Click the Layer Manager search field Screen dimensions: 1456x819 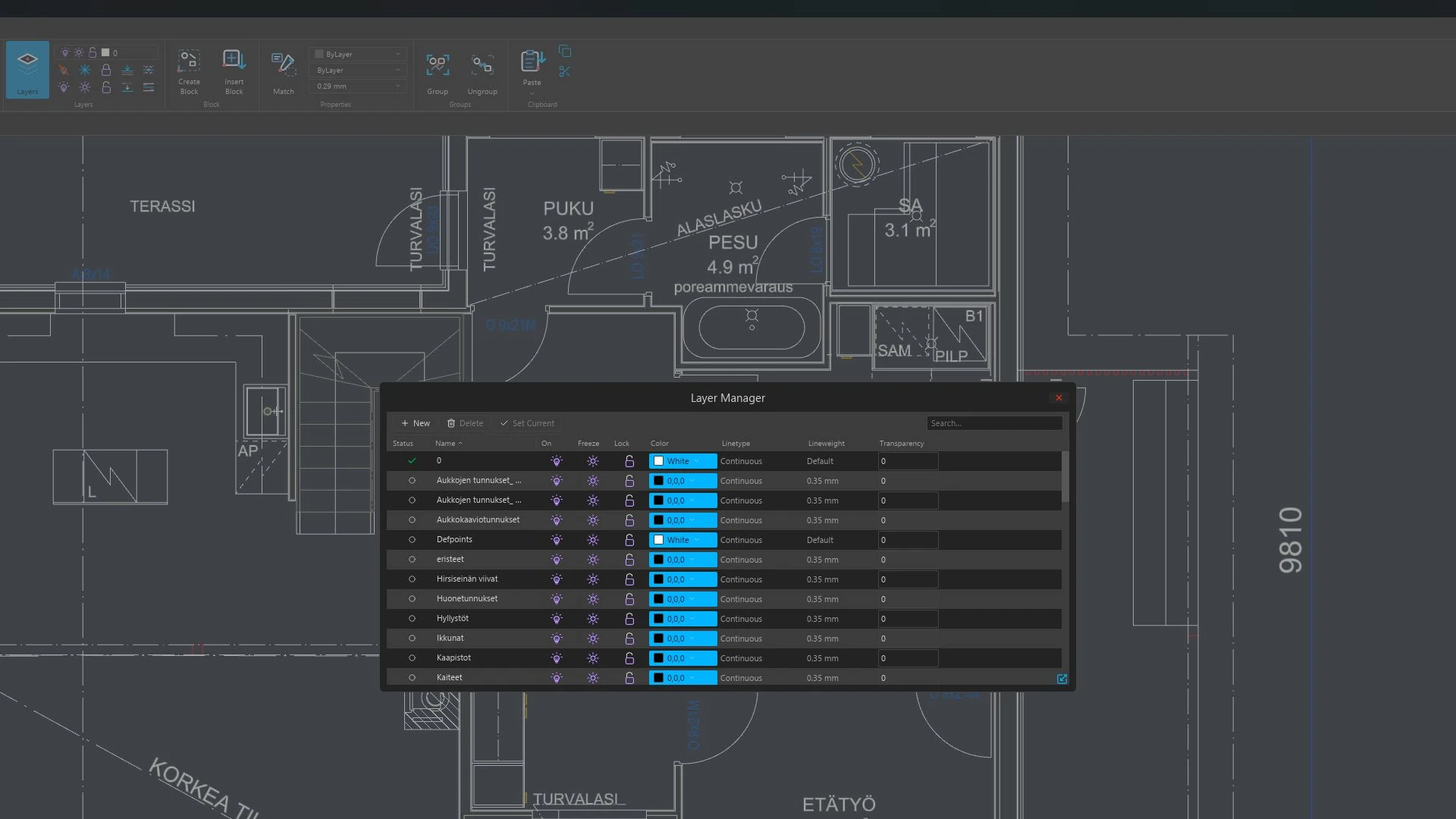point(994,423)
